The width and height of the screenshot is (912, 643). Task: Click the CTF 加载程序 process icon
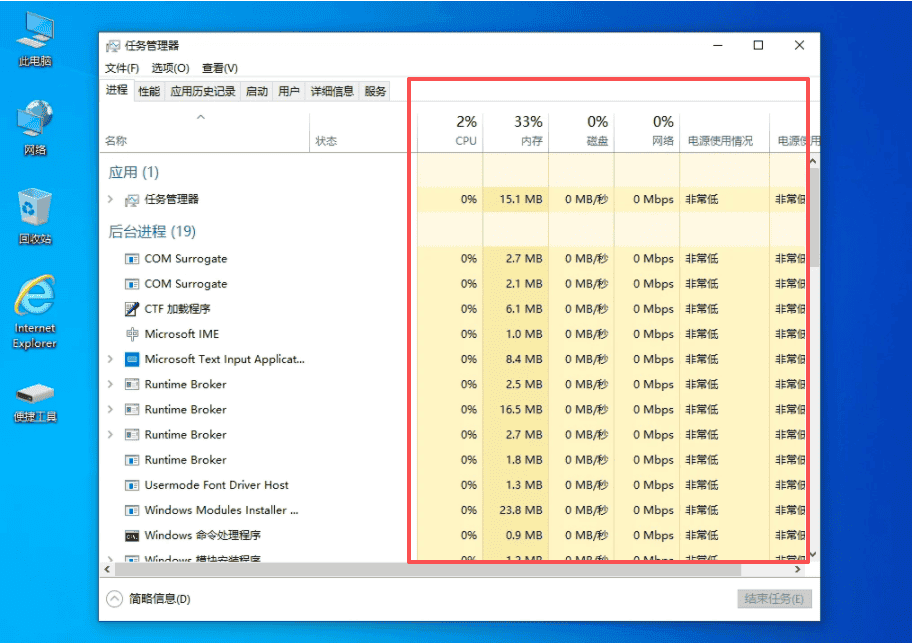132,309
